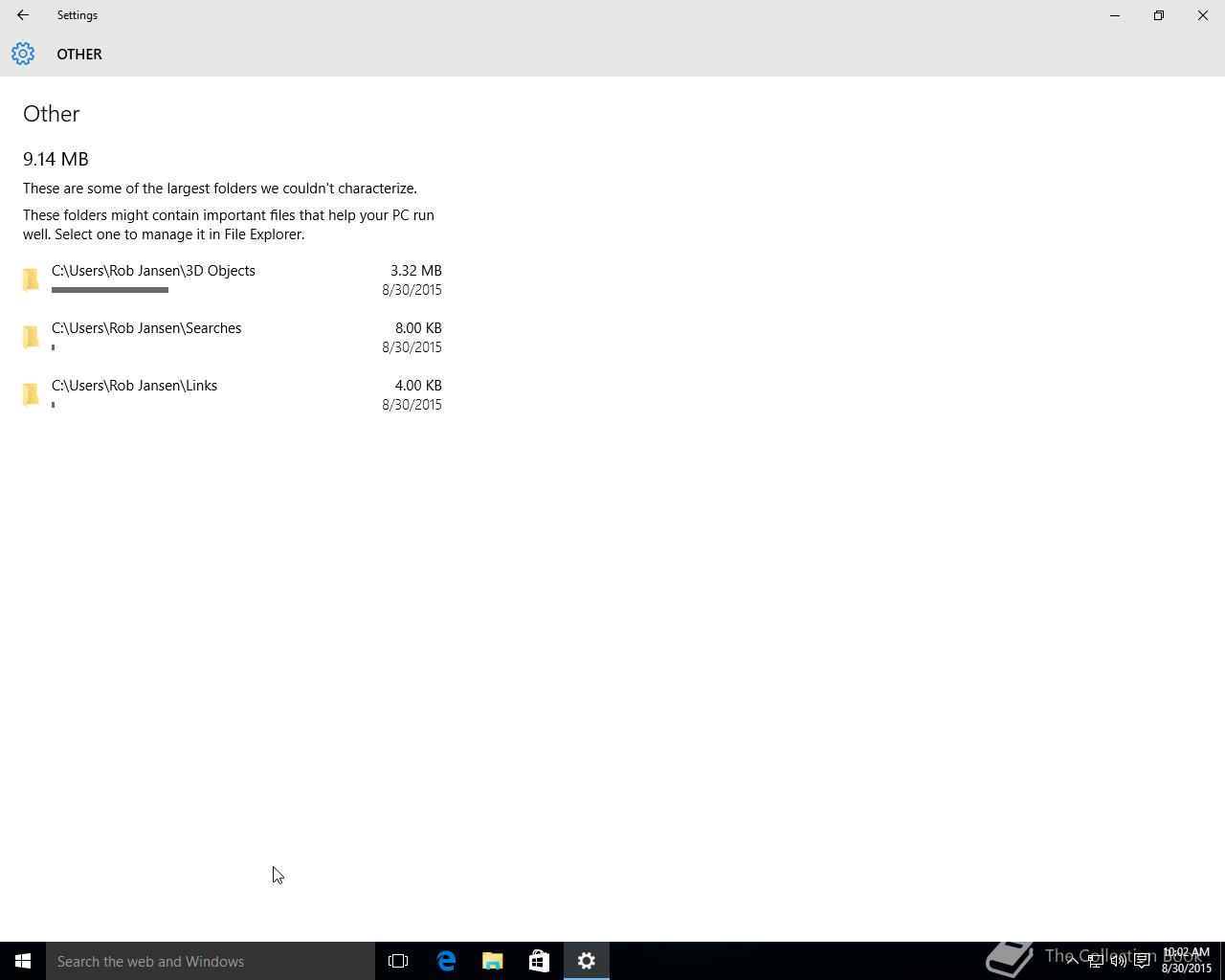Screen dimensions: 1225x980
Task: Click the Search the web and Windows box
Action: [211, 961]
